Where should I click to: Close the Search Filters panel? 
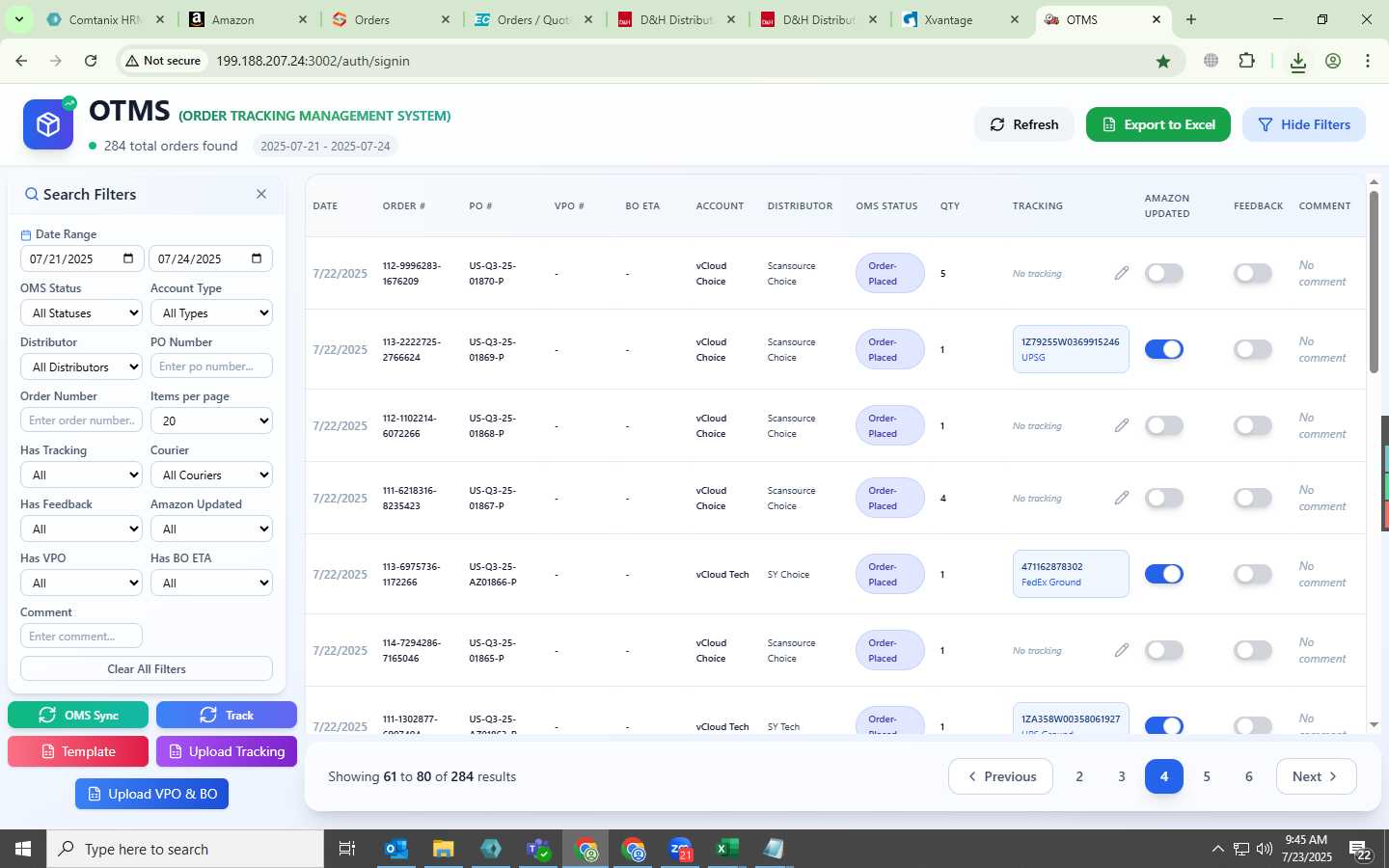[x=261, y=194]
